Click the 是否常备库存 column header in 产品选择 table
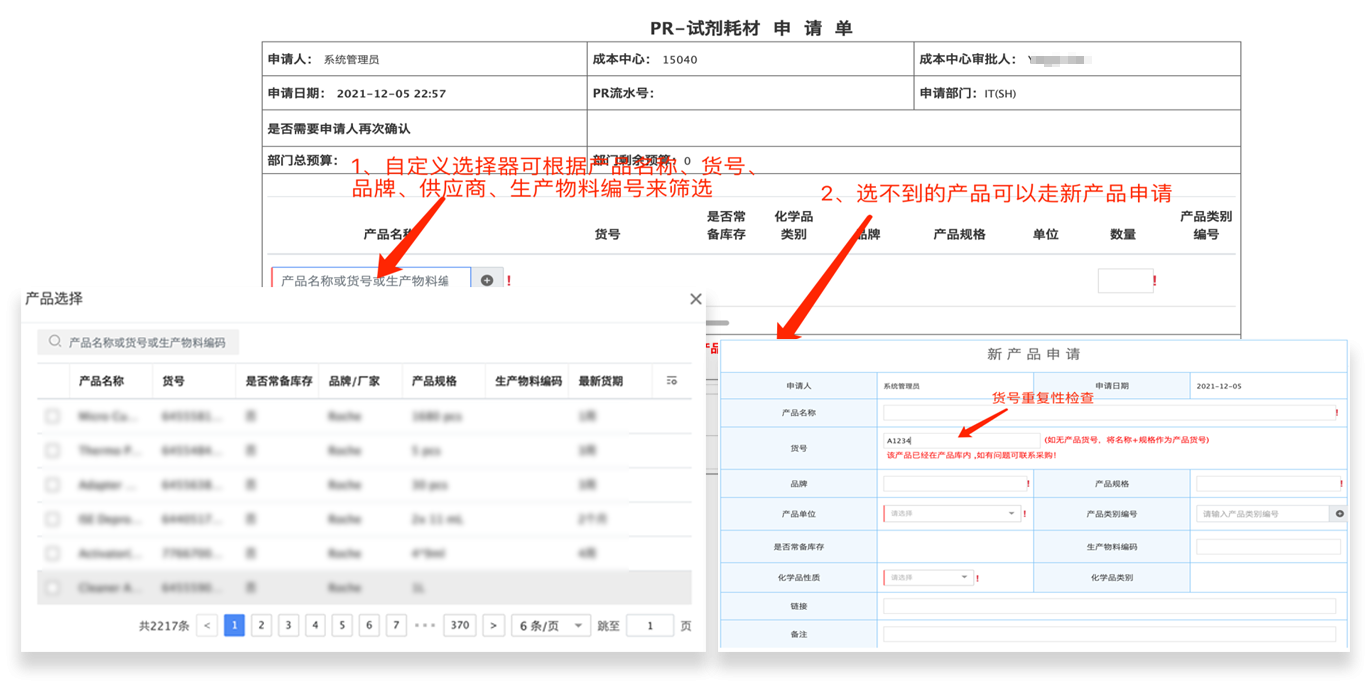This screenshot has width=1368, height=688. 279,381
